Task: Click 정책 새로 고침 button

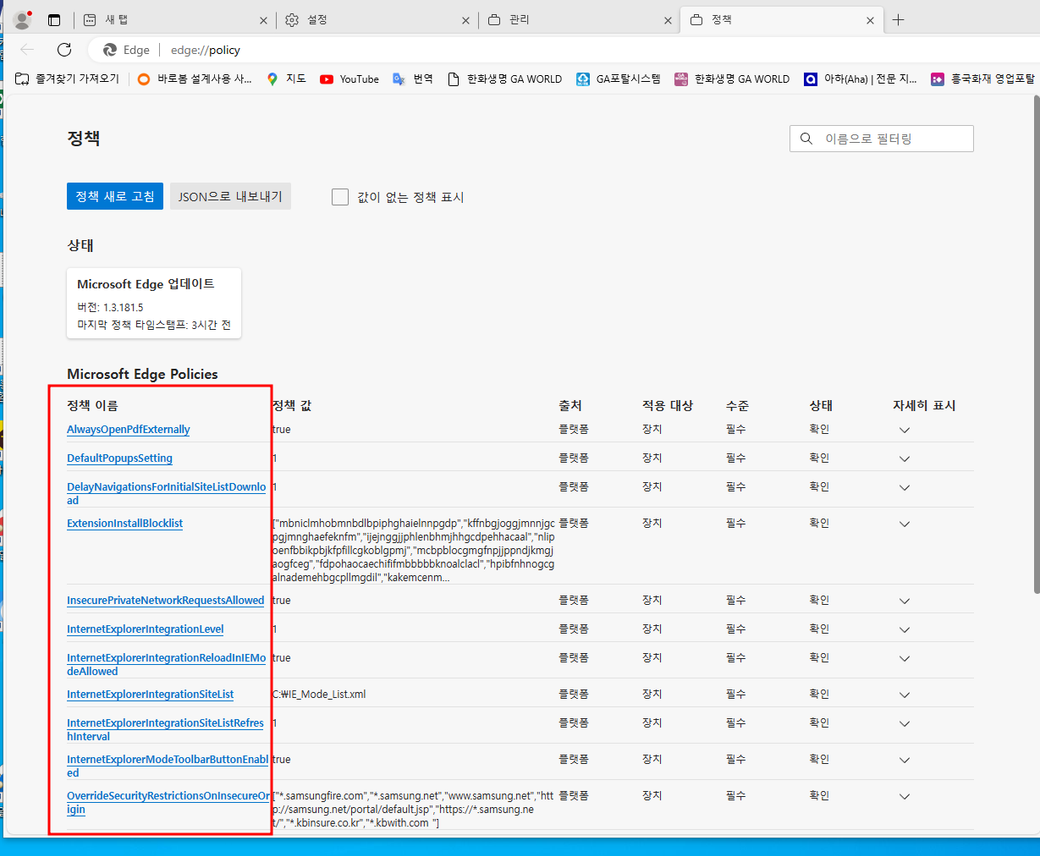Action: [114, 196]
